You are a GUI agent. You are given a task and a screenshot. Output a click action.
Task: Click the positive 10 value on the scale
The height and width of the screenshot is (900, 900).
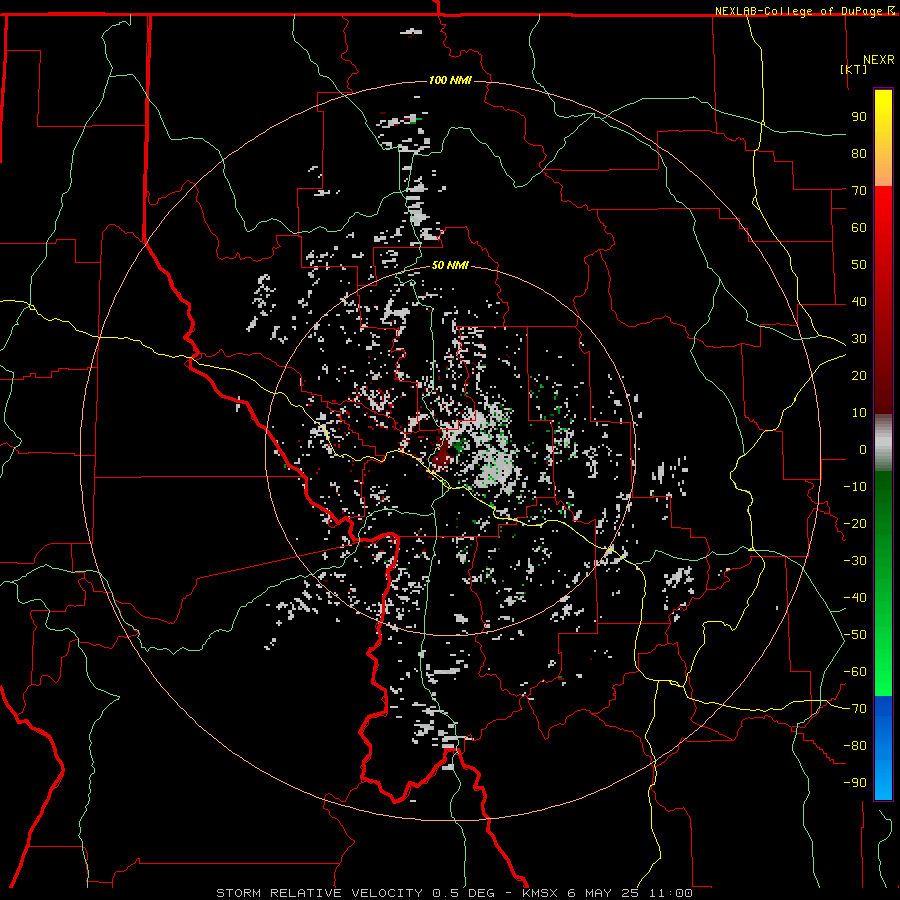(859, 413)
